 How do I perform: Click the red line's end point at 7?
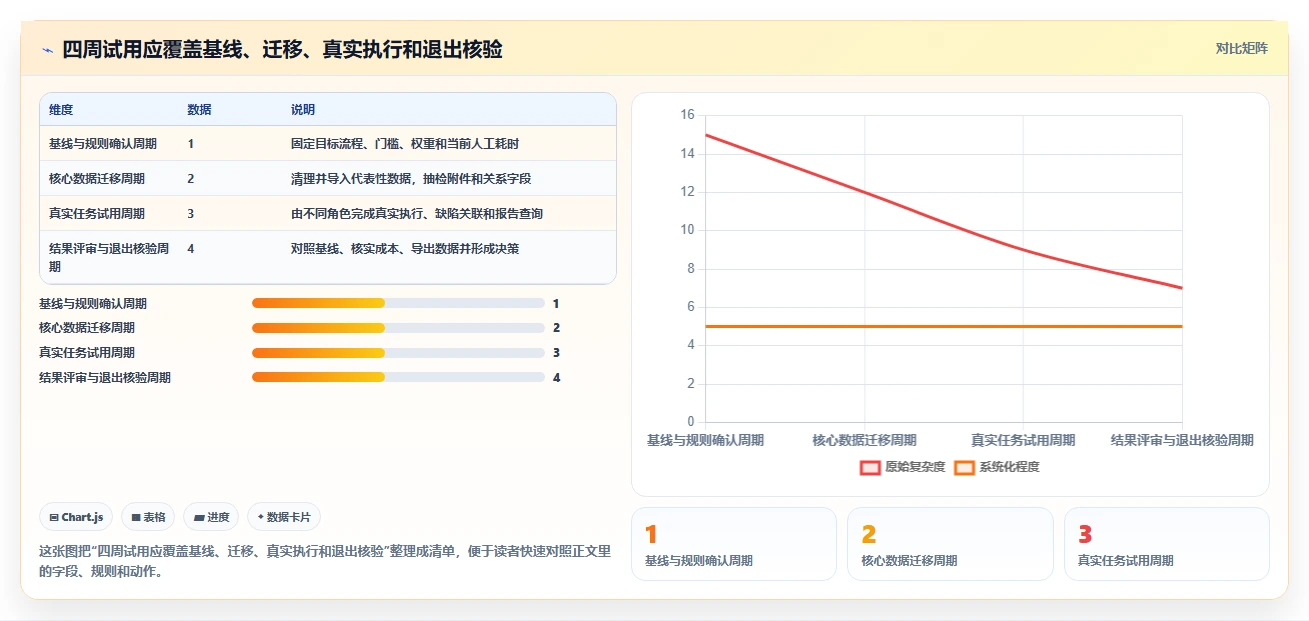[1182, 288]
